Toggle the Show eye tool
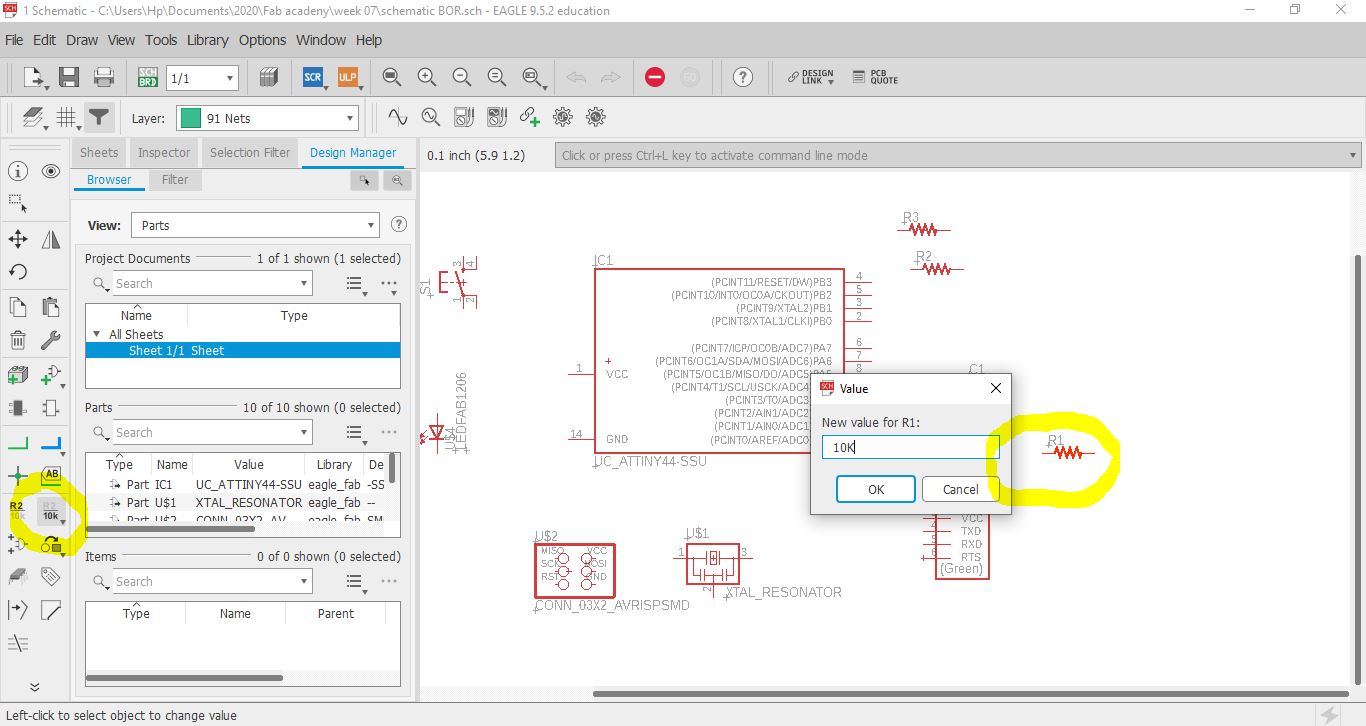 pyautogui.click(x=51, y=171)
